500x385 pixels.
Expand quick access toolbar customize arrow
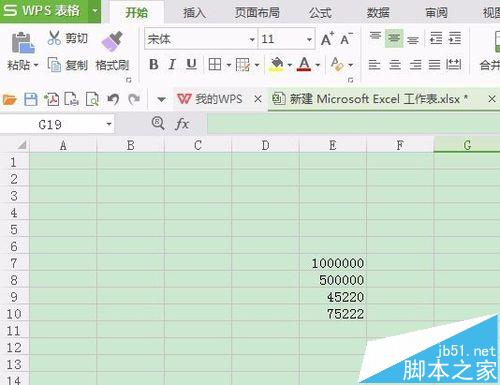pyautogui.click(x=161, y=100)
